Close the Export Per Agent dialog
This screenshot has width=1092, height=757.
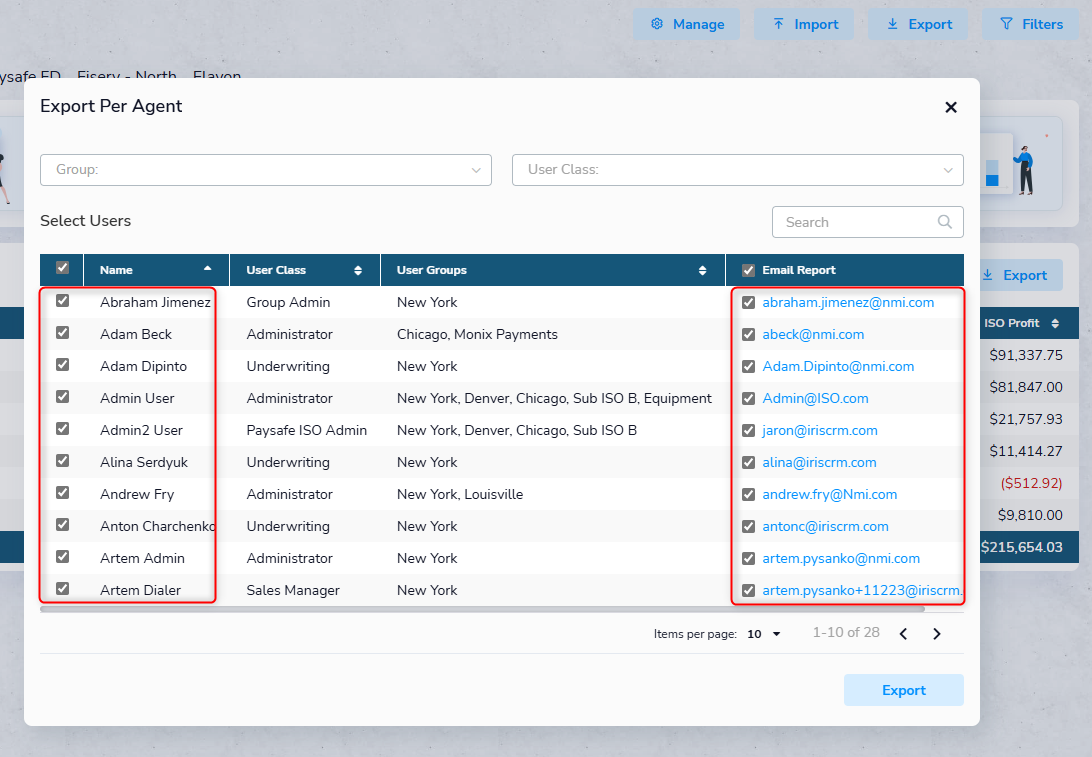pyautogui.click(x=950, y=107)
